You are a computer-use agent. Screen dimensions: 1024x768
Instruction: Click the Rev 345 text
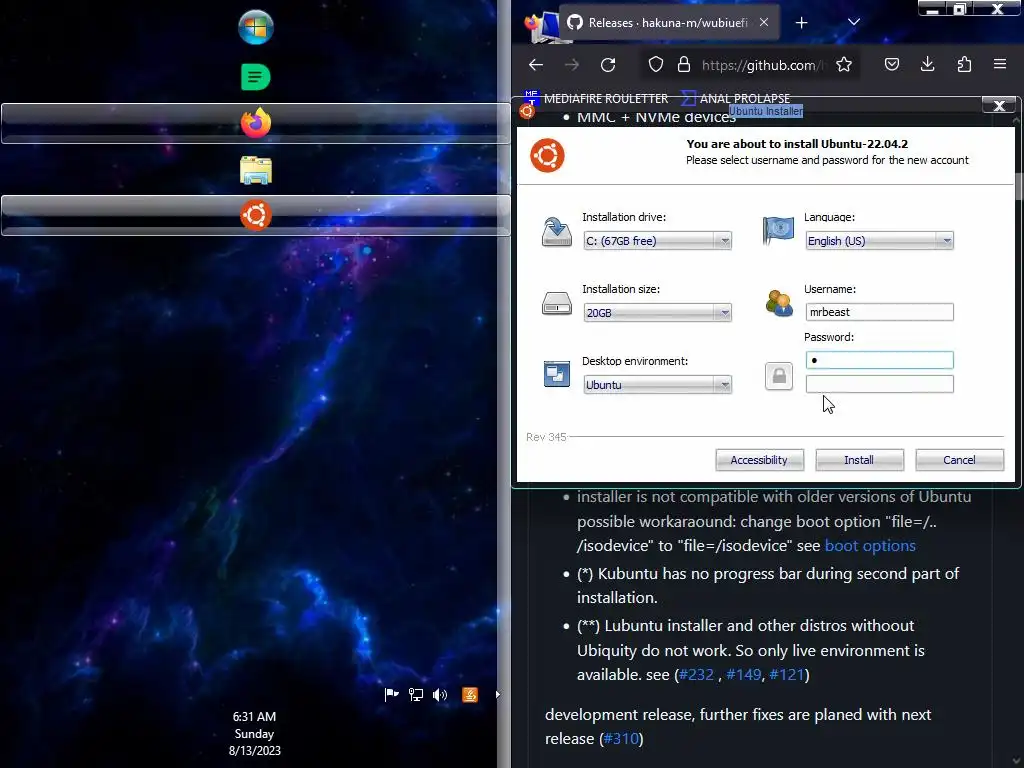point(546,437)
